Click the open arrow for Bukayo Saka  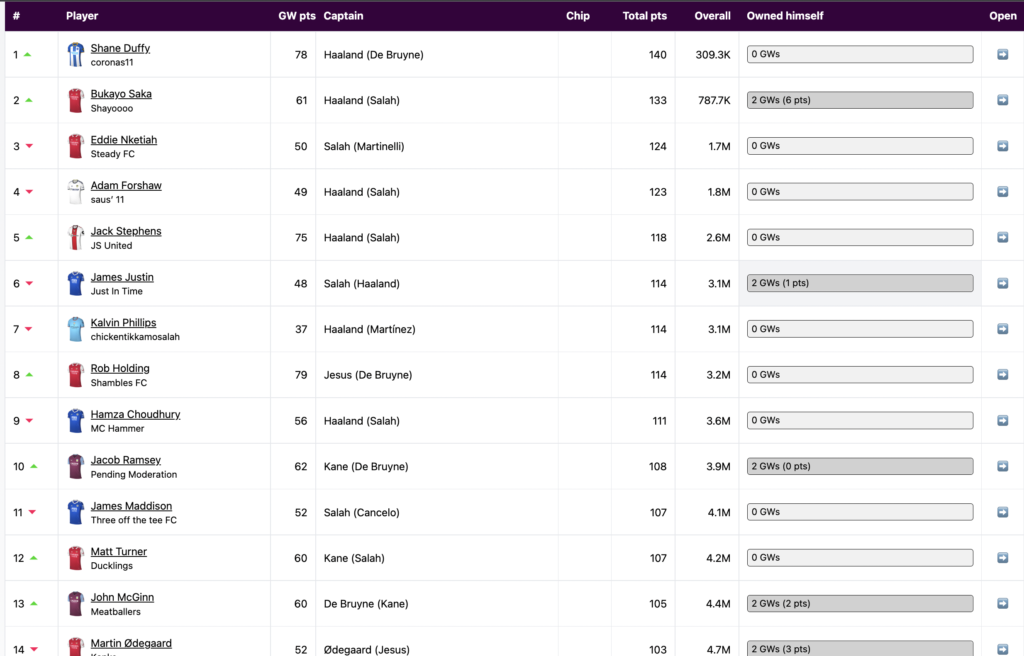point(1002,101)
